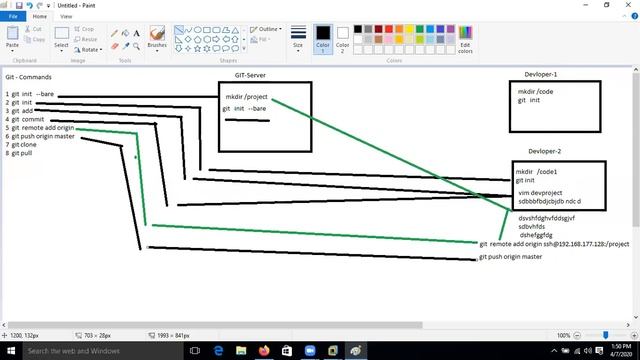The width and height of the screenshot is (640, 360).
Task: Open Paint Help question mark icon
Action: click(x=635, y=16)
